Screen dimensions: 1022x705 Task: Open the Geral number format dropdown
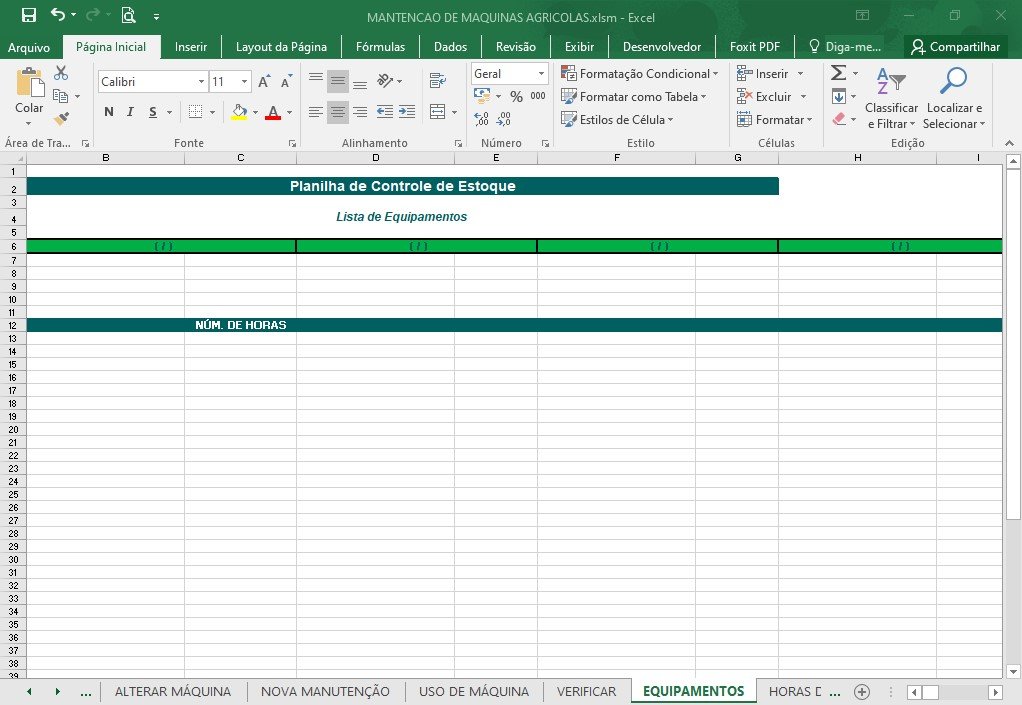(541, 74)
